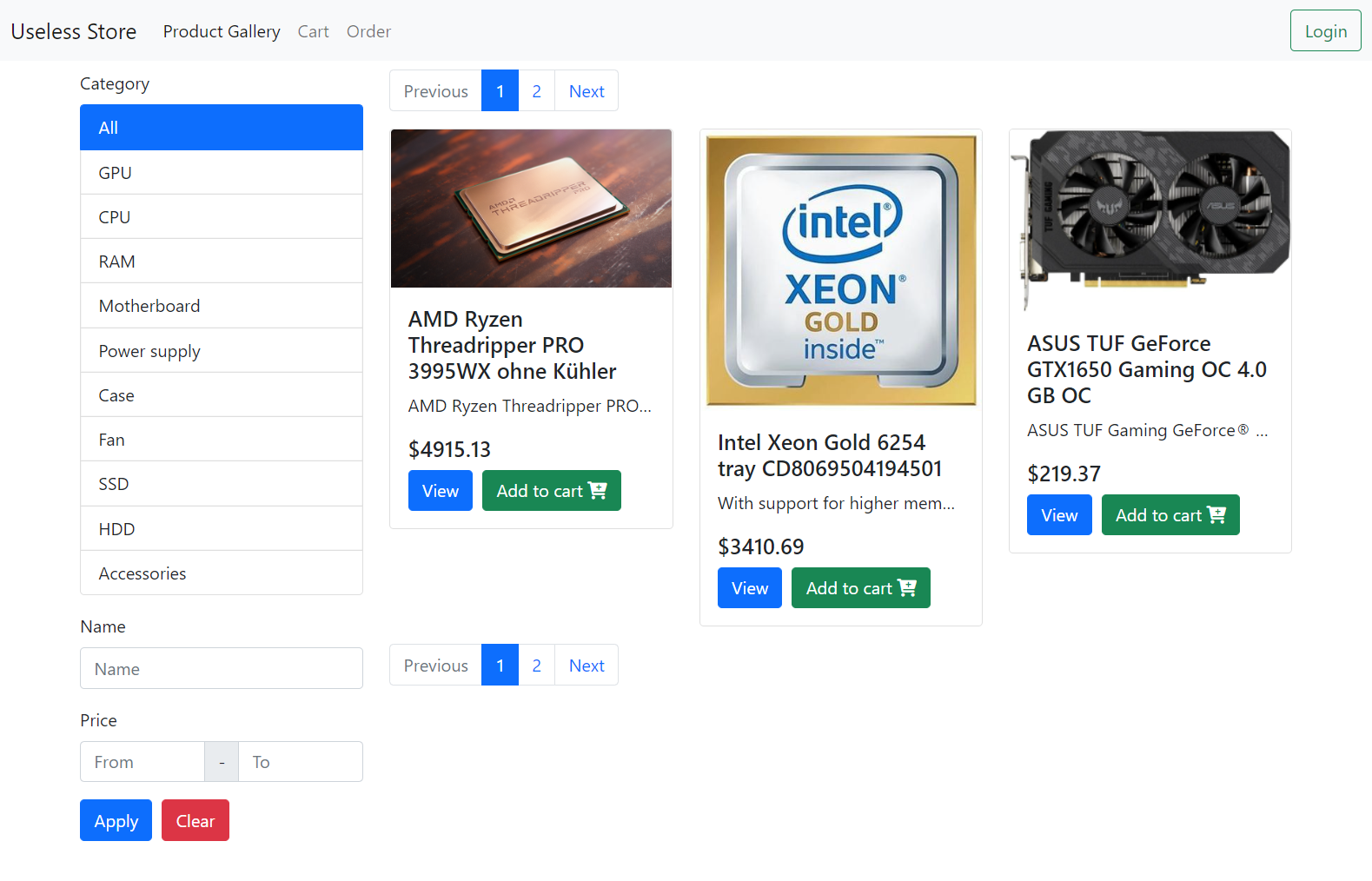Open the AMD Threadripper product image

[531, 209]
